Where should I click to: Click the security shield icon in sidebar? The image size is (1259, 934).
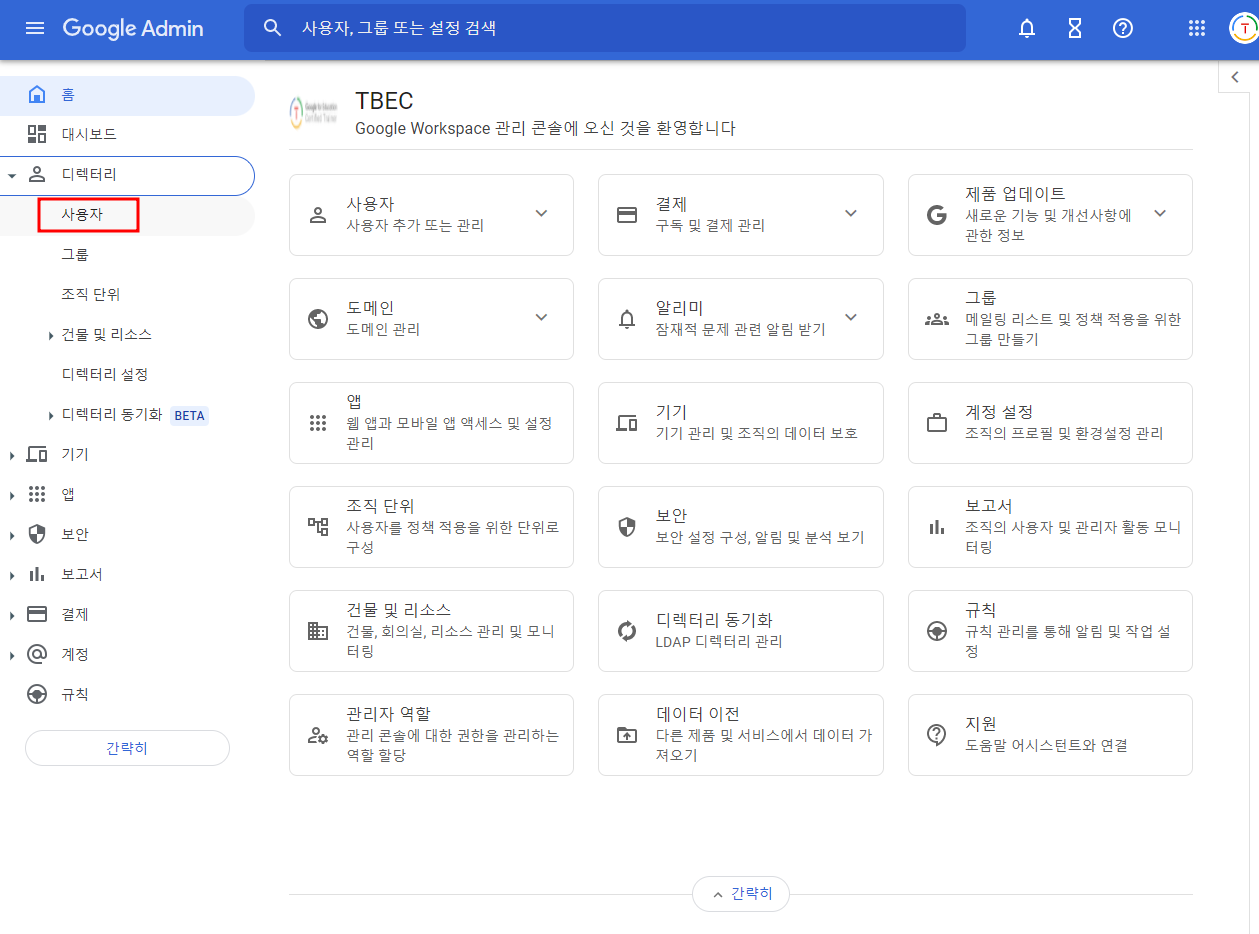pyautogui.click(x=37, y=534)
